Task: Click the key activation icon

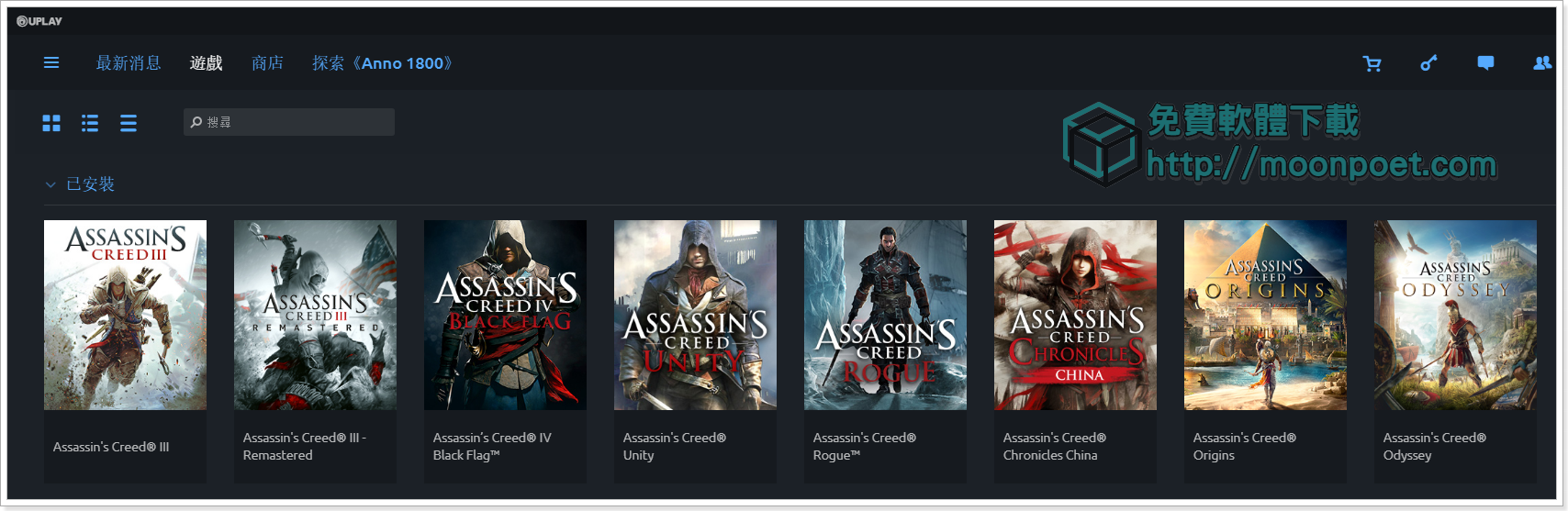Action: (x=1428, y=63)
